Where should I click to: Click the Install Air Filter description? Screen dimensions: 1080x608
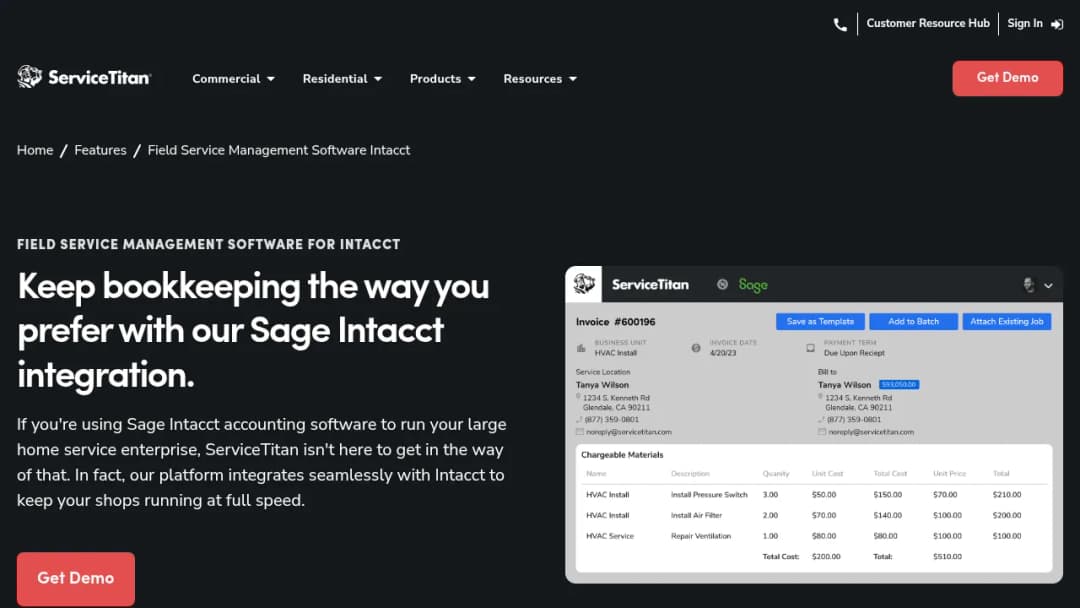696,515
